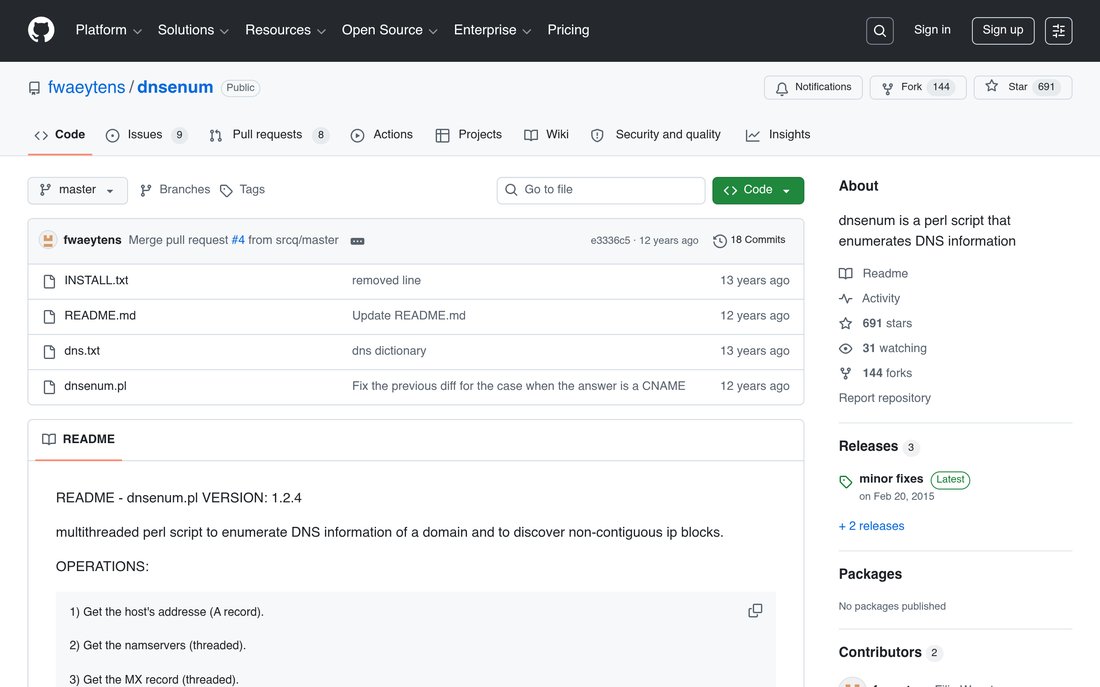Open the minor fixes release

(x=891, y=479)
